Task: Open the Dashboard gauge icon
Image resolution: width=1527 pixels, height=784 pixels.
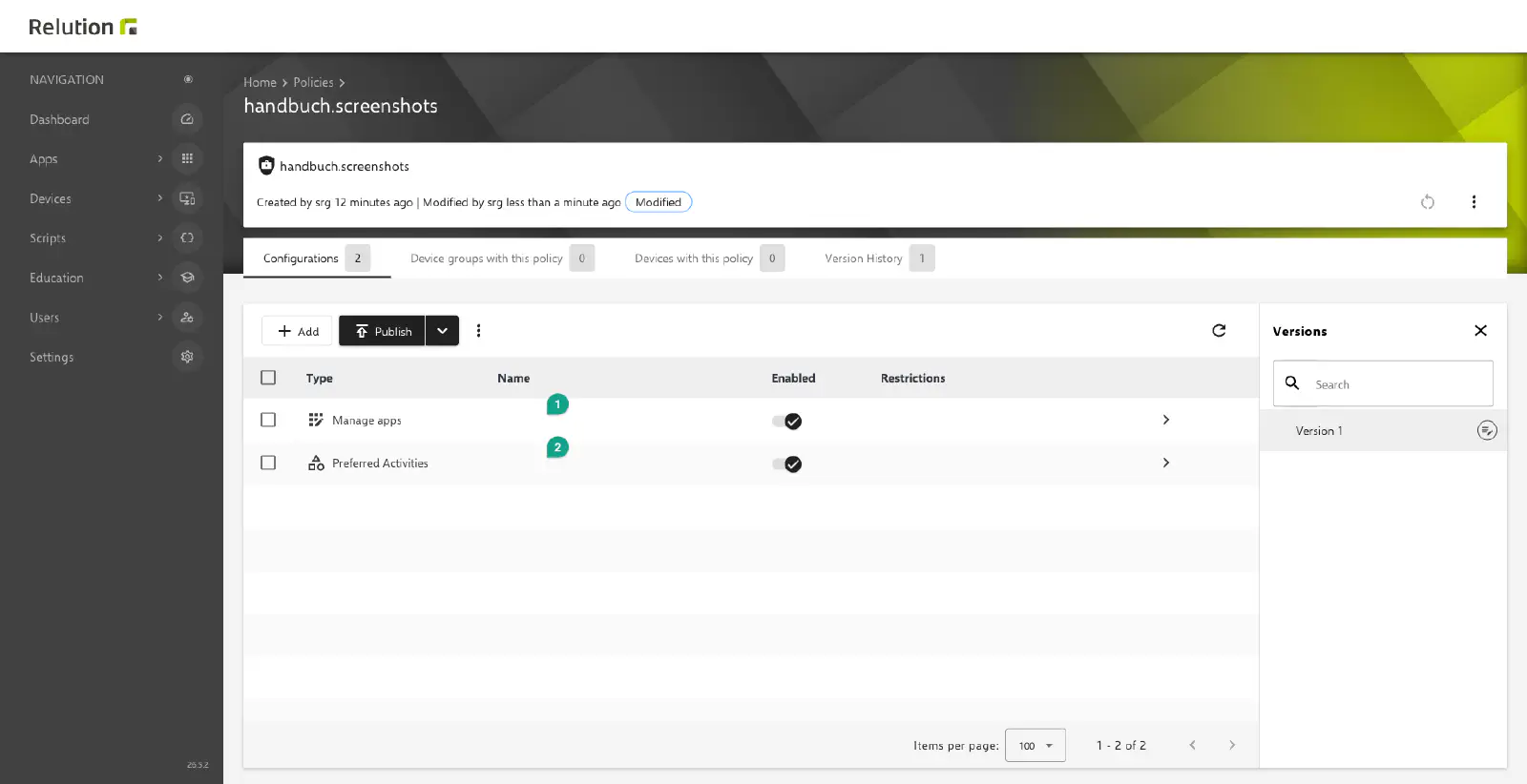Action: click(x=187, y=119)
